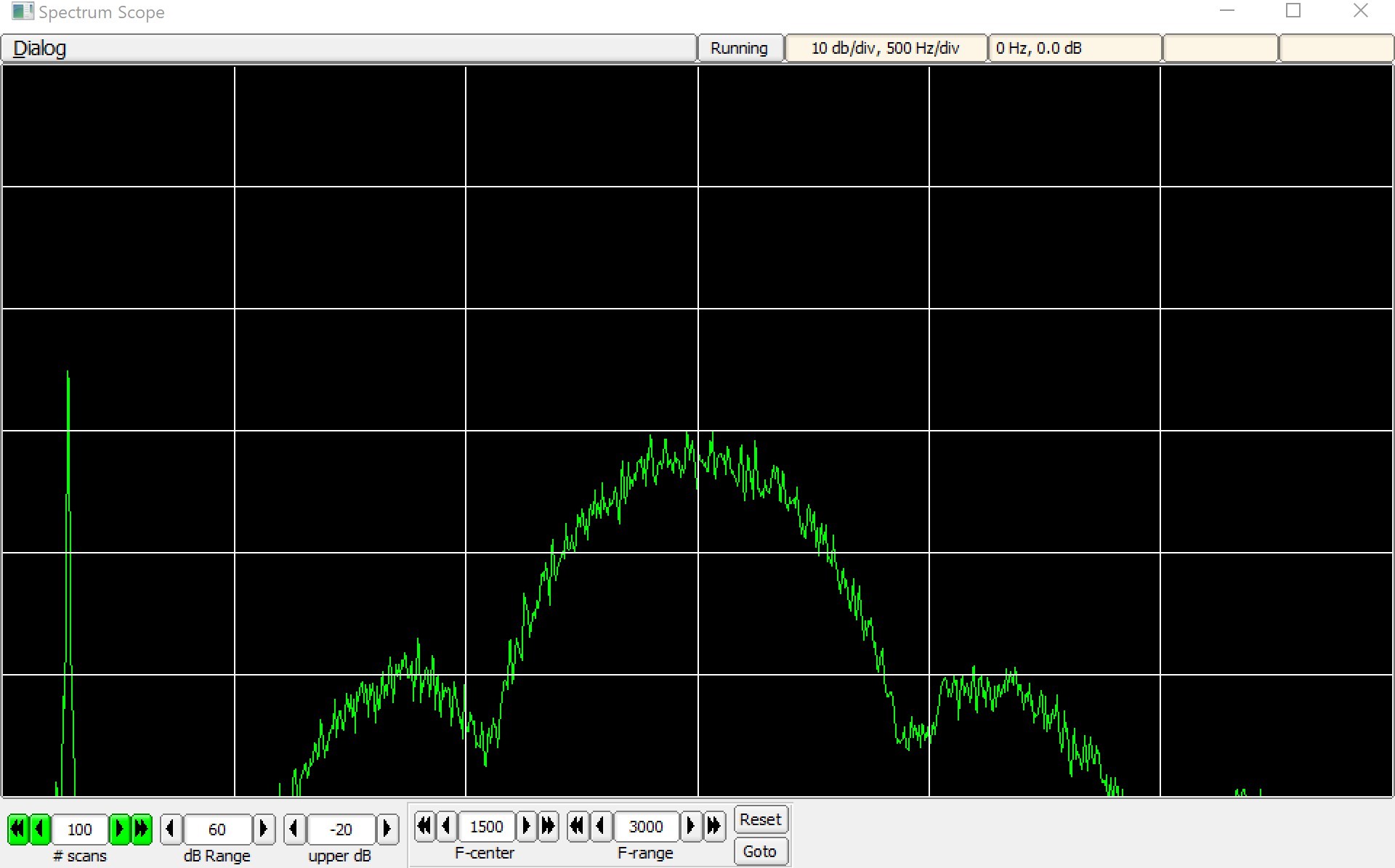This screenshot has height=868, width=1395.
Task: Select the dB Range field showing 60
Action: coord(217,829)
